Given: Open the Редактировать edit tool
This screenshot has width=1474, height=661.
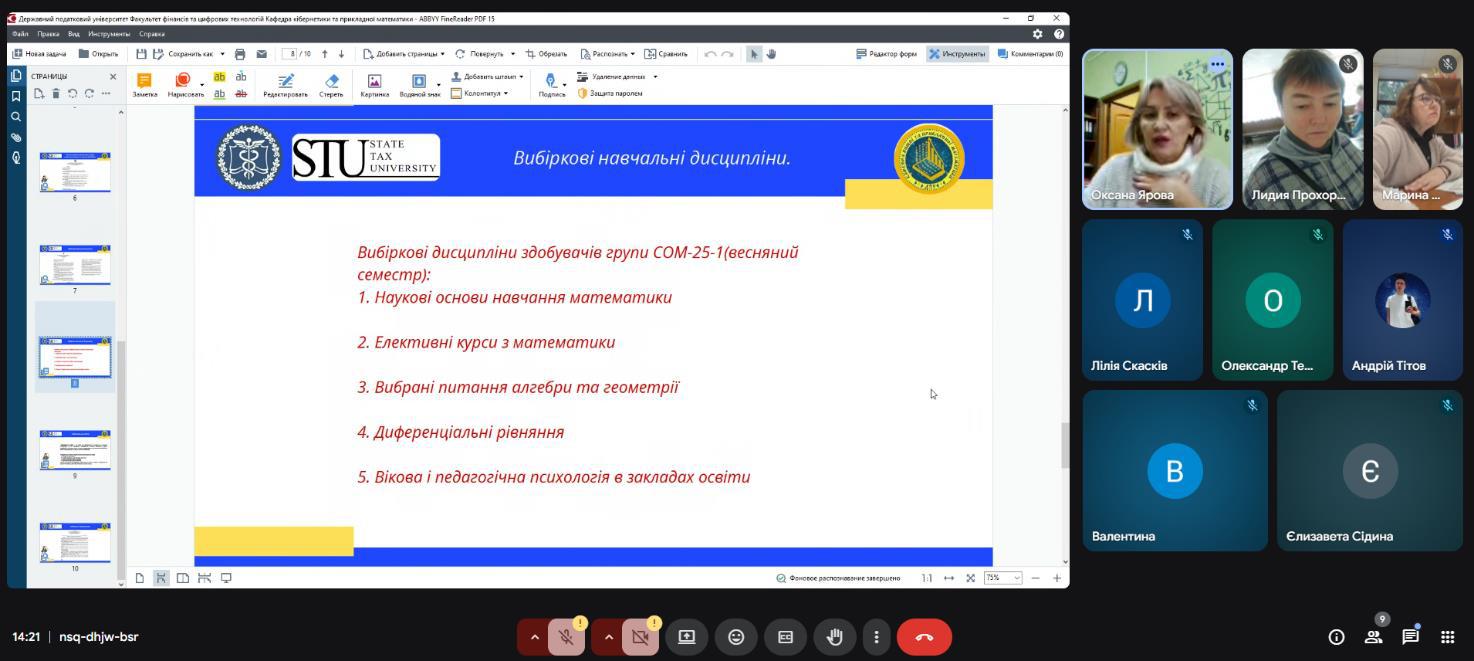Looking at the screenshot, I should click(x=285, y=84).
